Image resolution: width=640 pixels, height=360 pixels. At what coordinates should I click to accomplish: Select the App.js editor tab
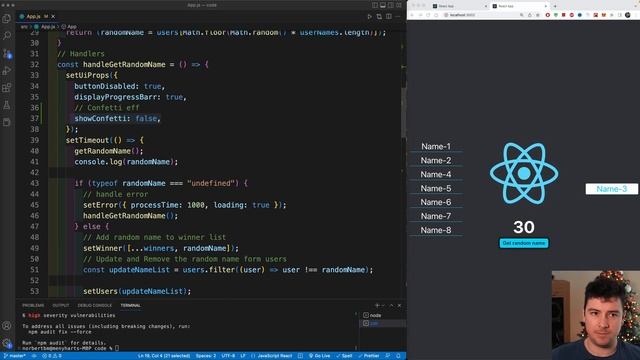click(x=37, y=16)
